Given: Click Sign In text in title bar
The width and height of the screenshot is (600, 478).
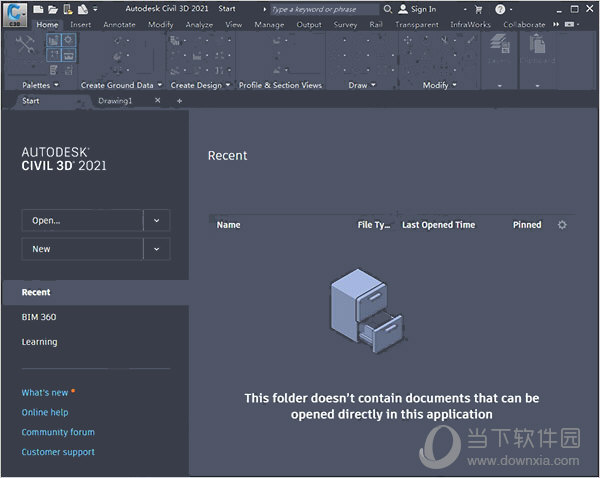Looking at the screenshot, I should coord(424,9).
